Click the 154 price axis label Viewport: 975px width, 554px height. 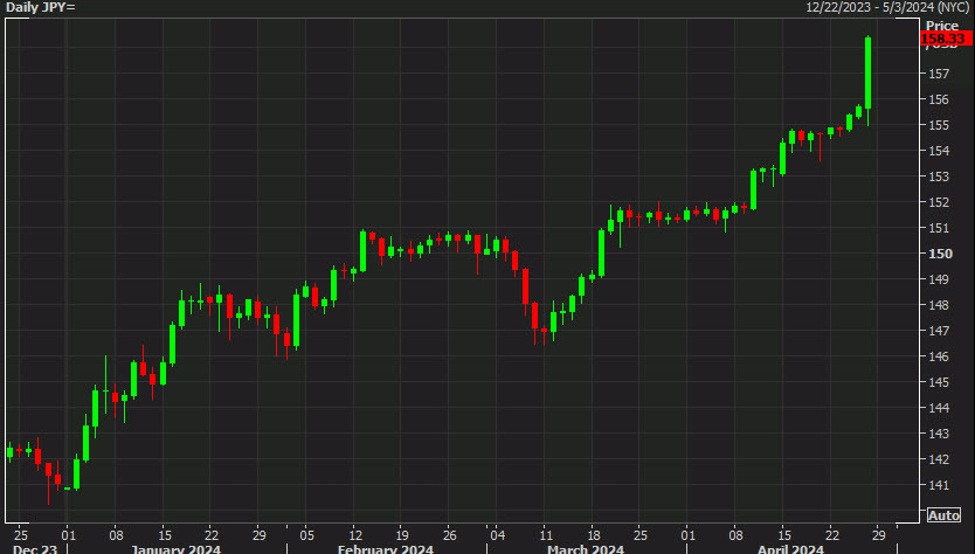(939, 150)
